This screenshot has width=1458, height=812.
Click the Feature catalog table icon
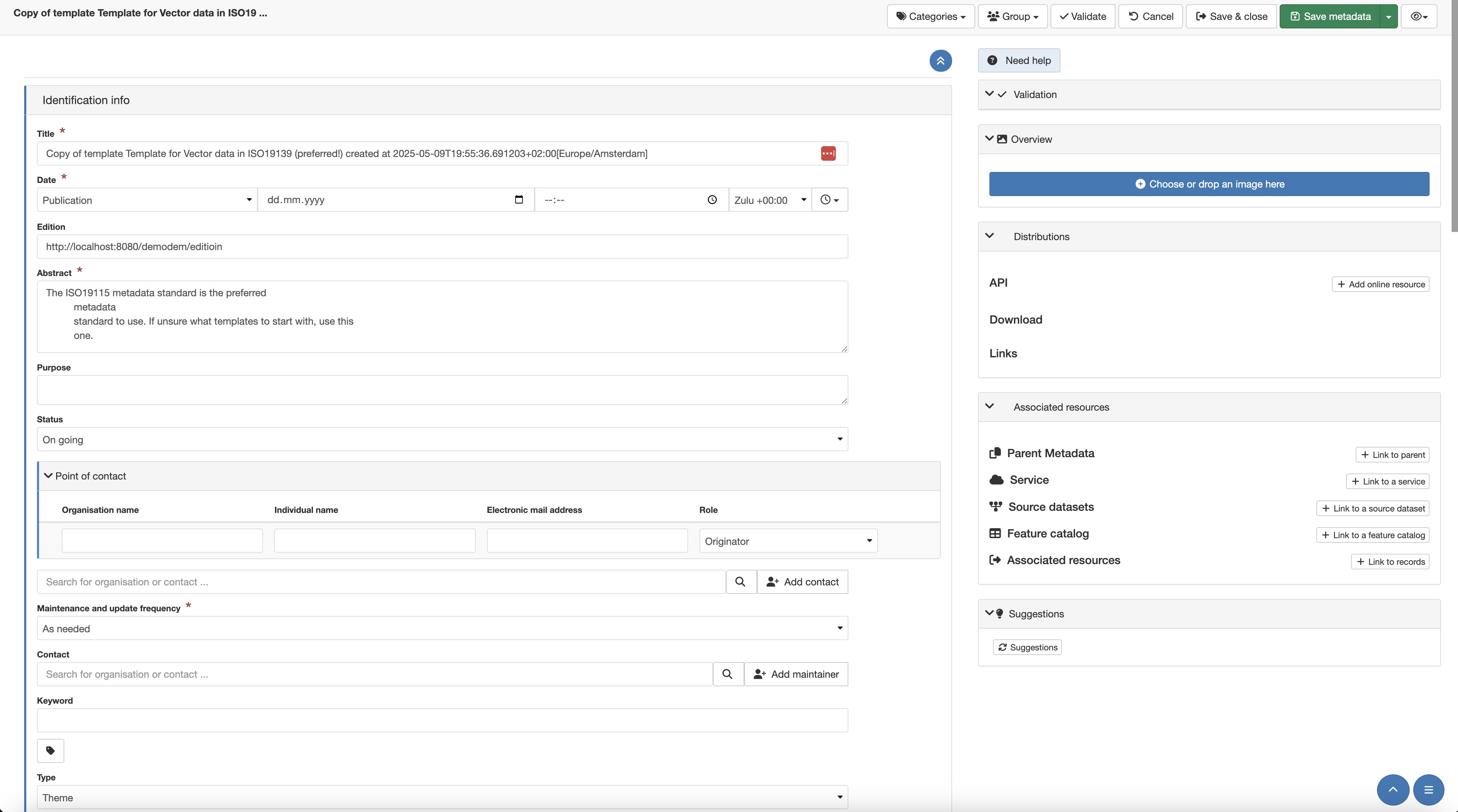coord(995,533)
